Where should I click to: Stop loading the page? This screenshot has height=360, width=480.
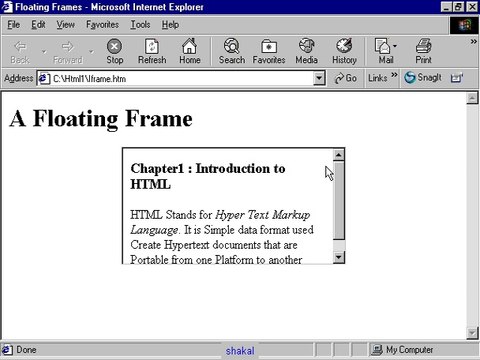115,52
